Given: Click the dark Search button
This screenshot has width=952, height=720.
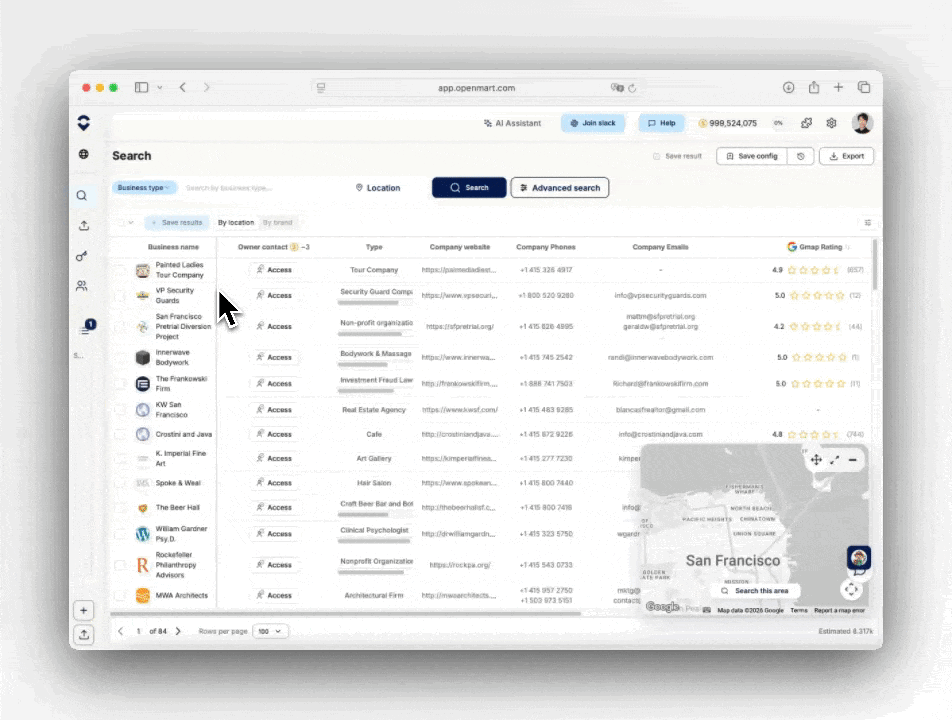Looking at the screenshot, I should point(469,188).
